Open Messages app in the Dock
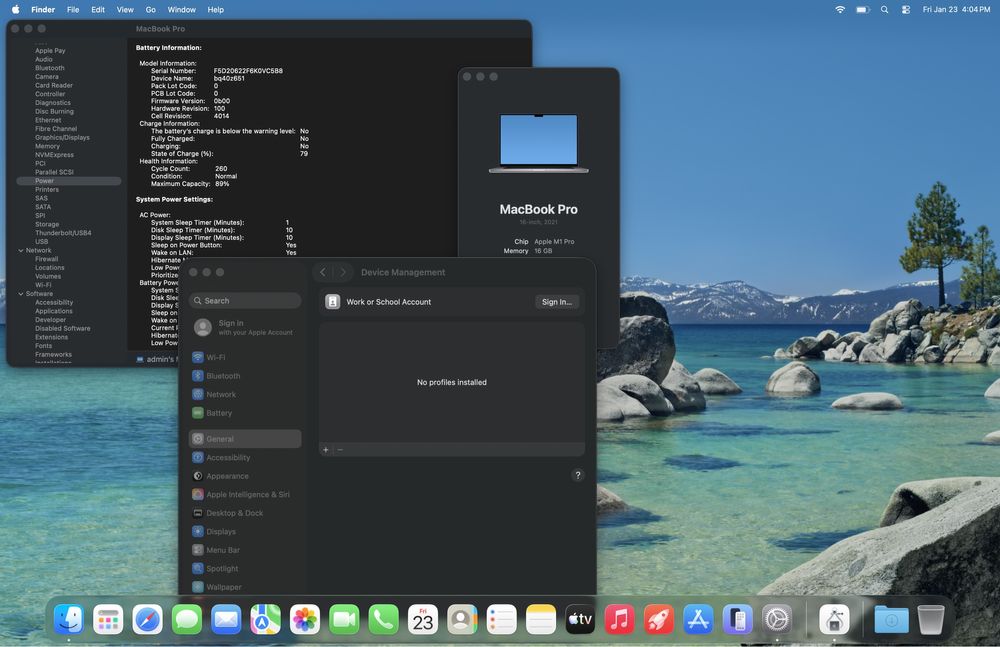This screenshot has width=1000, height=647. click(187, 619)
